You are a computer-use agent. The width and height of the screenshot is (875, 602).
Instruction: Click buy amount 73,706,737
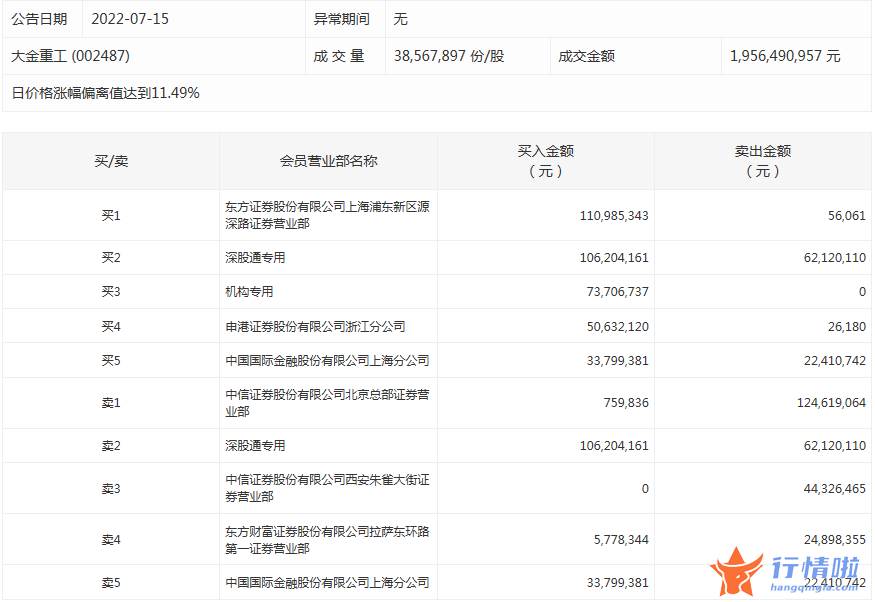point(617,291)
